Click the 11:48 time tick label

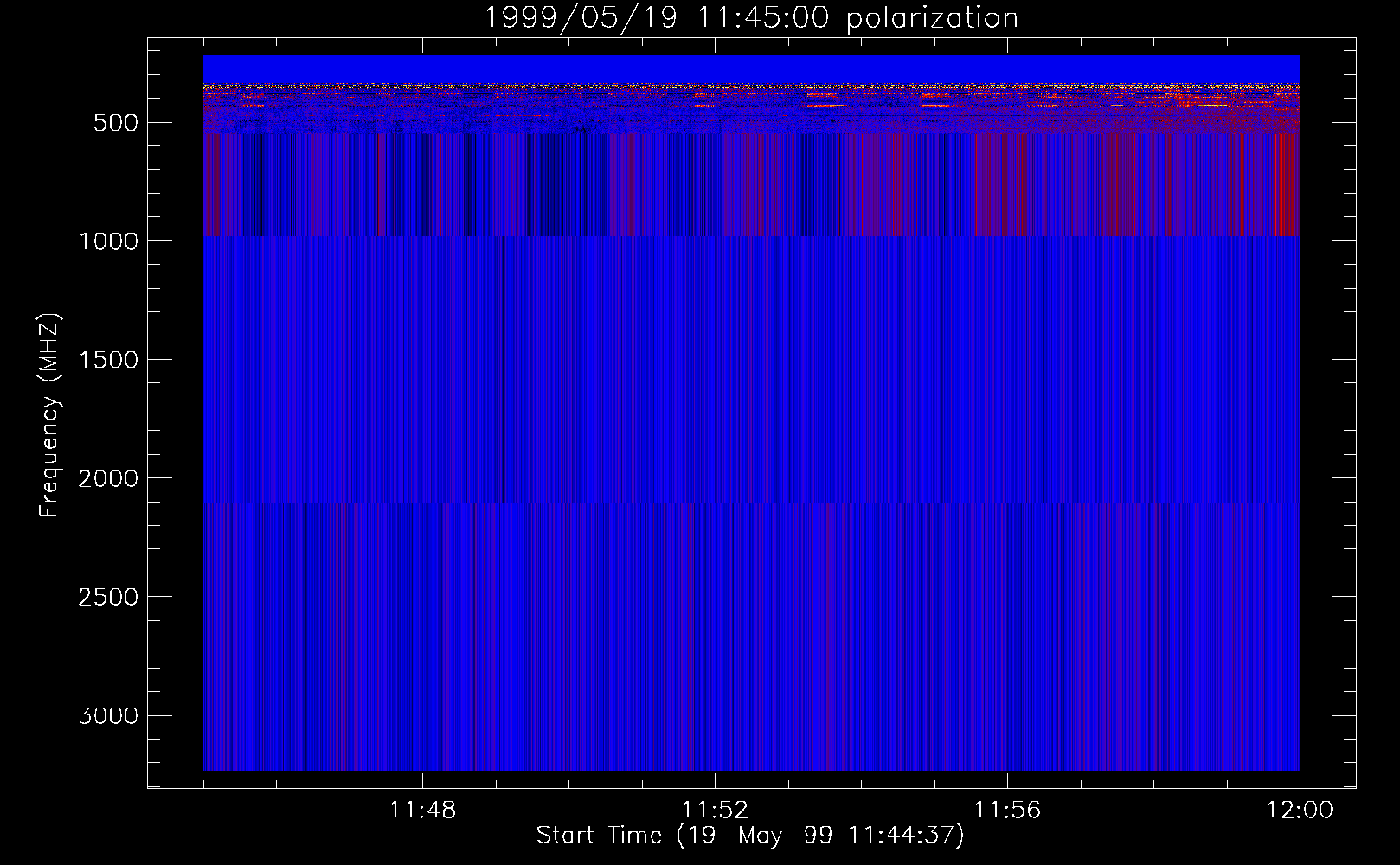click(x=422, y=811)
